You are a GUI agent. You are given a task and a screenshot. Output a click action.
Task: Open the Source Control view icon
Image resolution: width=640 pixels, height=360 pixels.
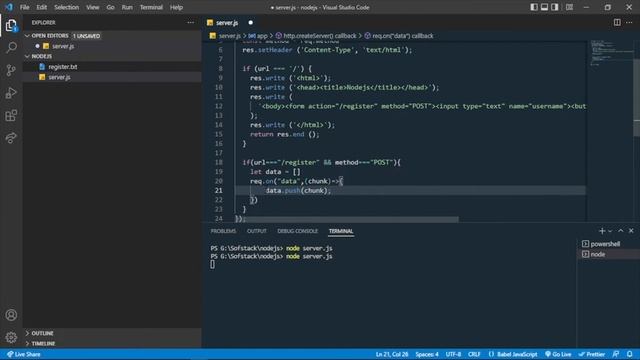[x=11, y=70]
